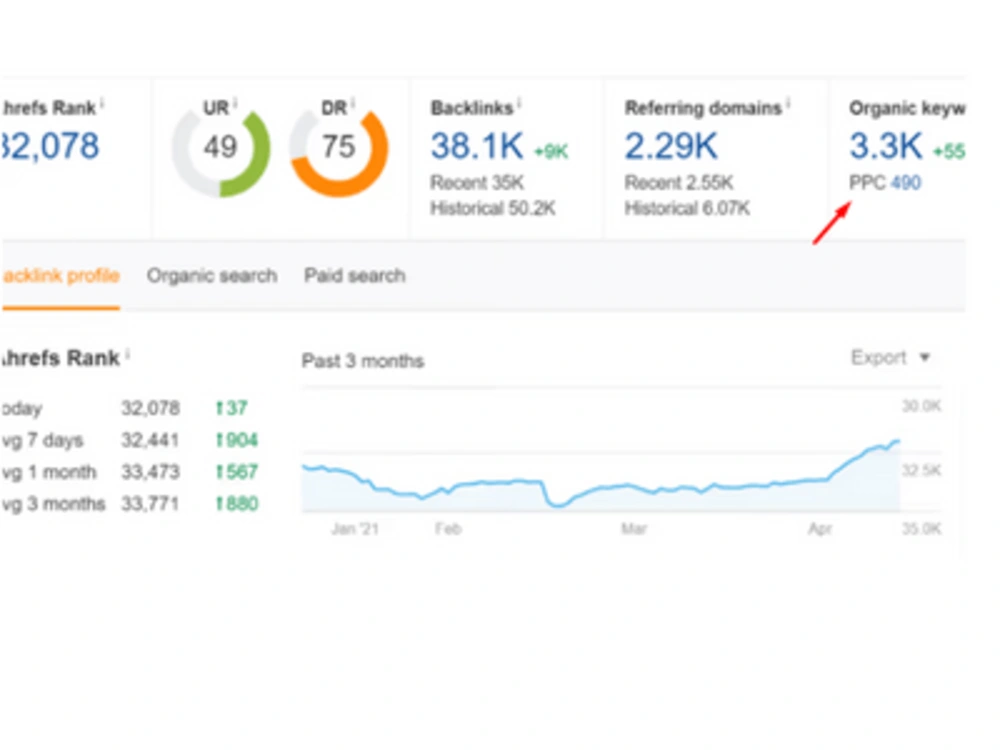Click the green 567 rank change
1000x750 pixels.
click(x=237, y=472)
